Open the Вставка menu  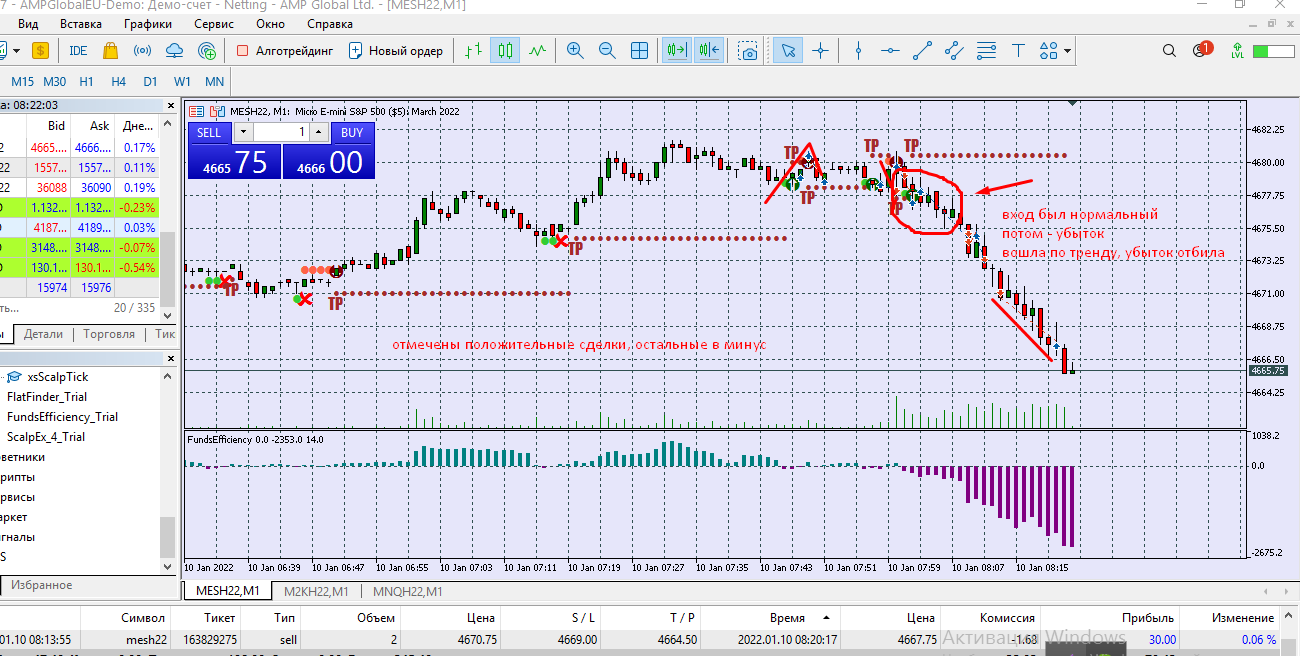[80, 23]
